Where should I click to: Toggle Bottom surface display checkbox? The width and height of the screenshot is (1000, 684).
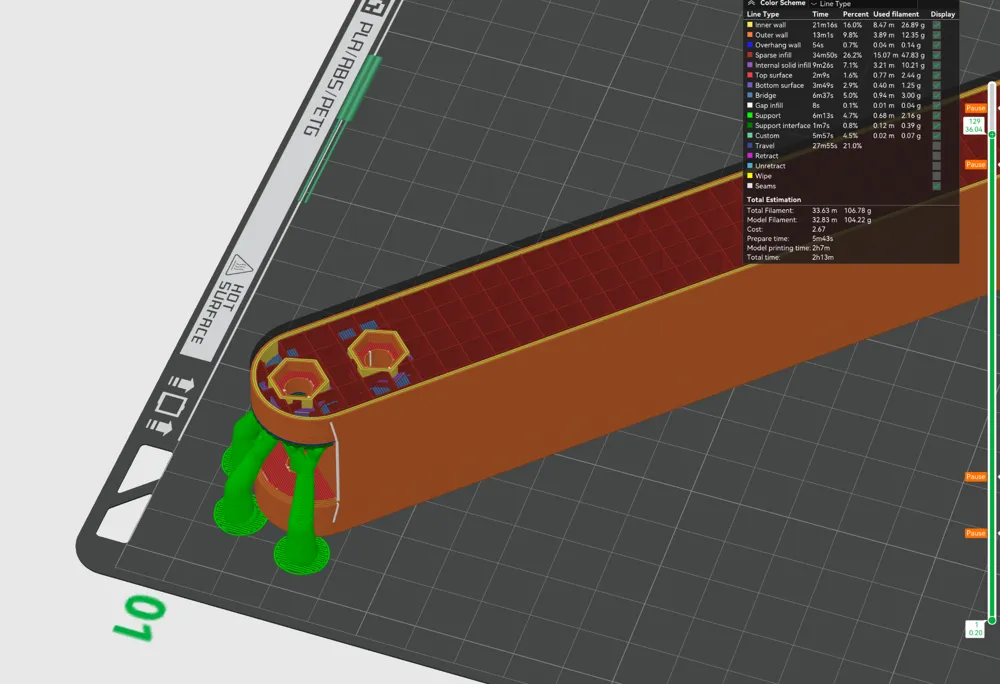pos(936,85)
